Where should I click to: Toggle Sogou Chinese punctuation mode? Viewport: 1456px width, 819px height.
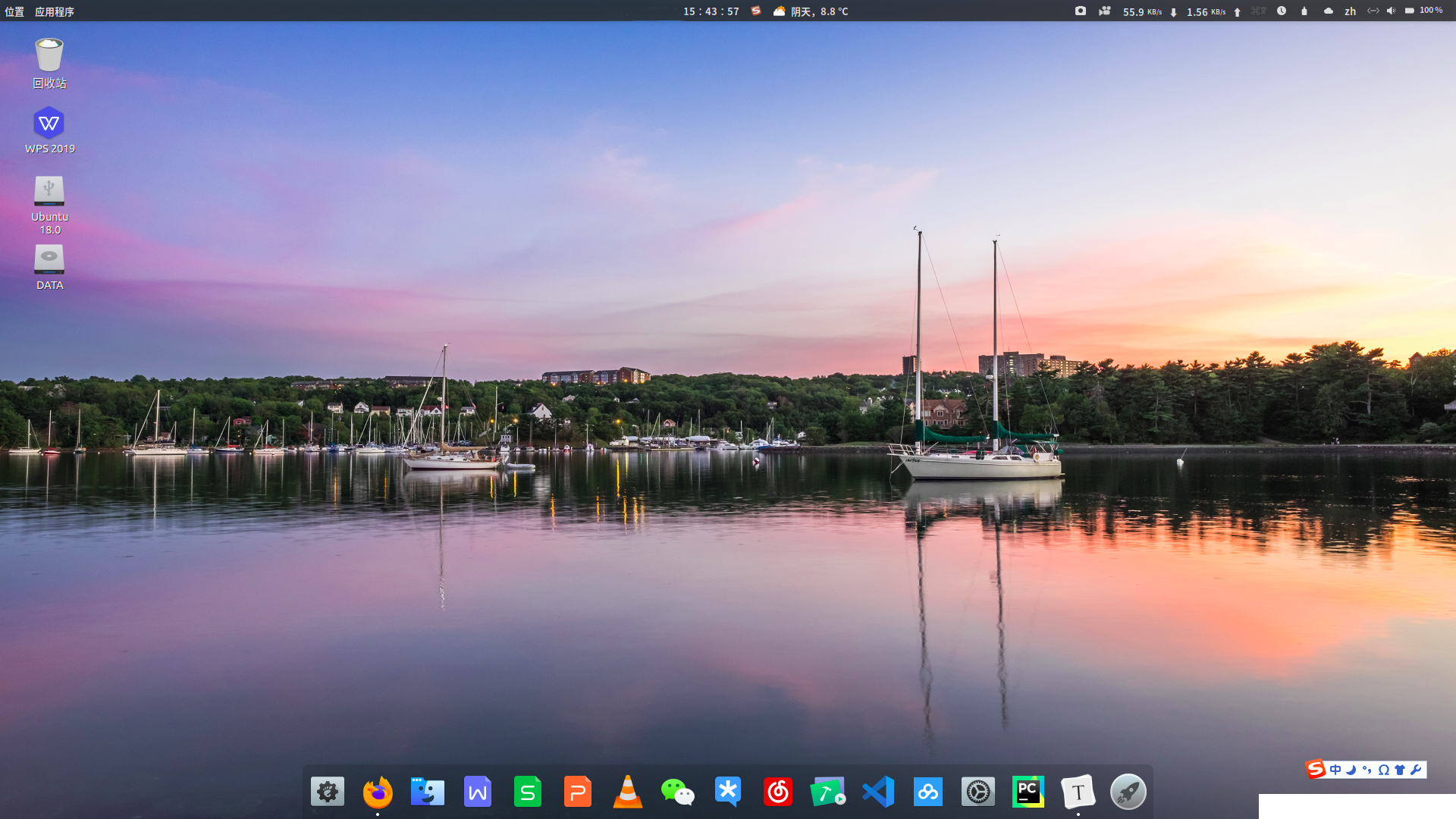point(1367,770)
